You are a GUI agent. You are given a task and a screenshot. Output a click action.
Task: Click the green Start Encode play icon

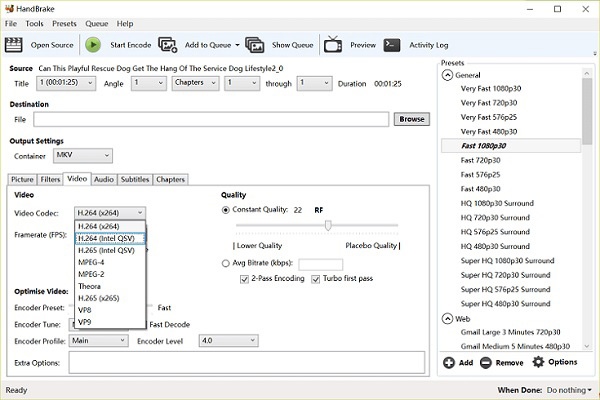coord(93,45)
